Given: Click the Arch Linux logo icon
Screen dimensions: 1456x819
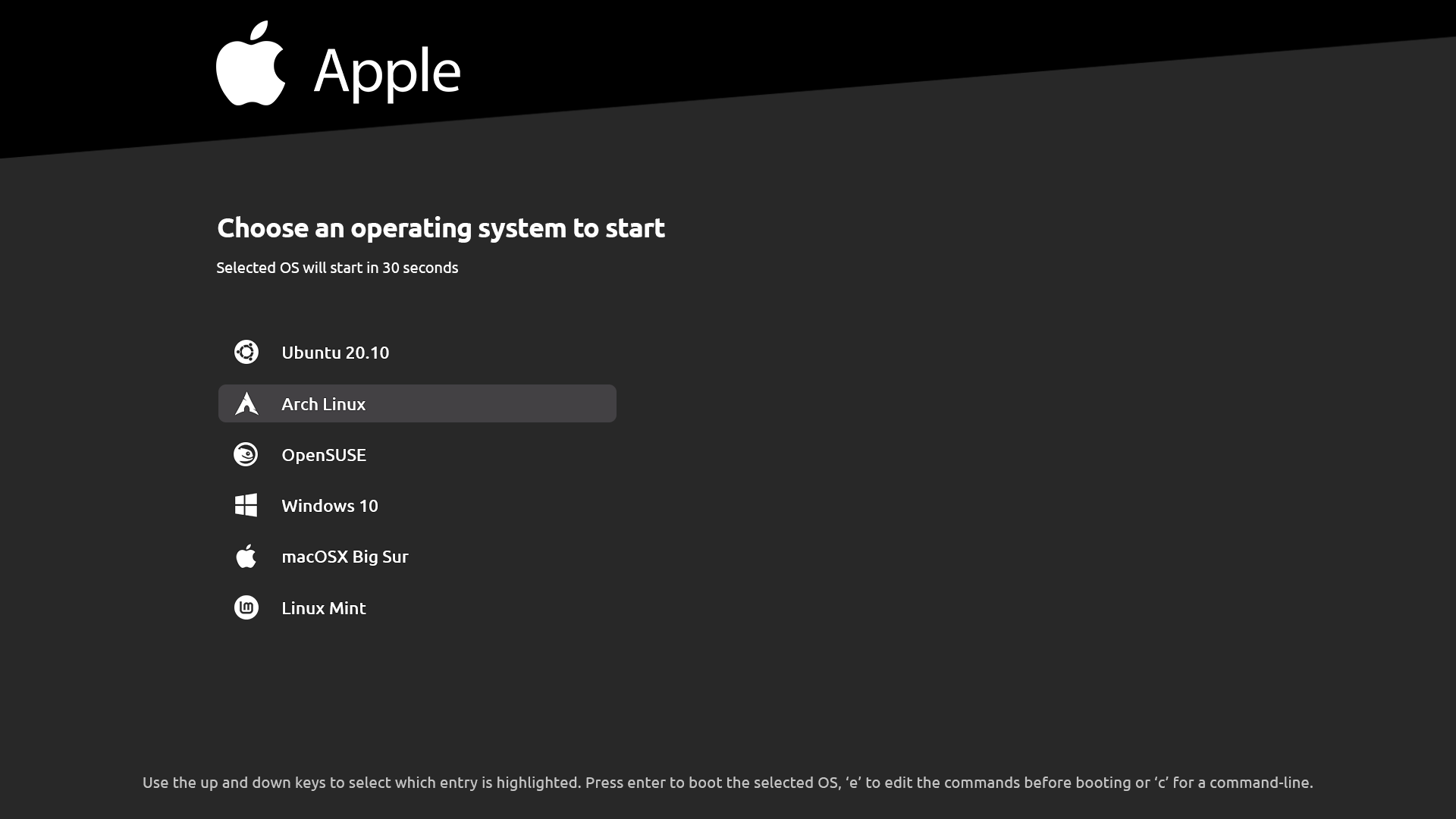Looking at the screenshot, I should [246, 403].
